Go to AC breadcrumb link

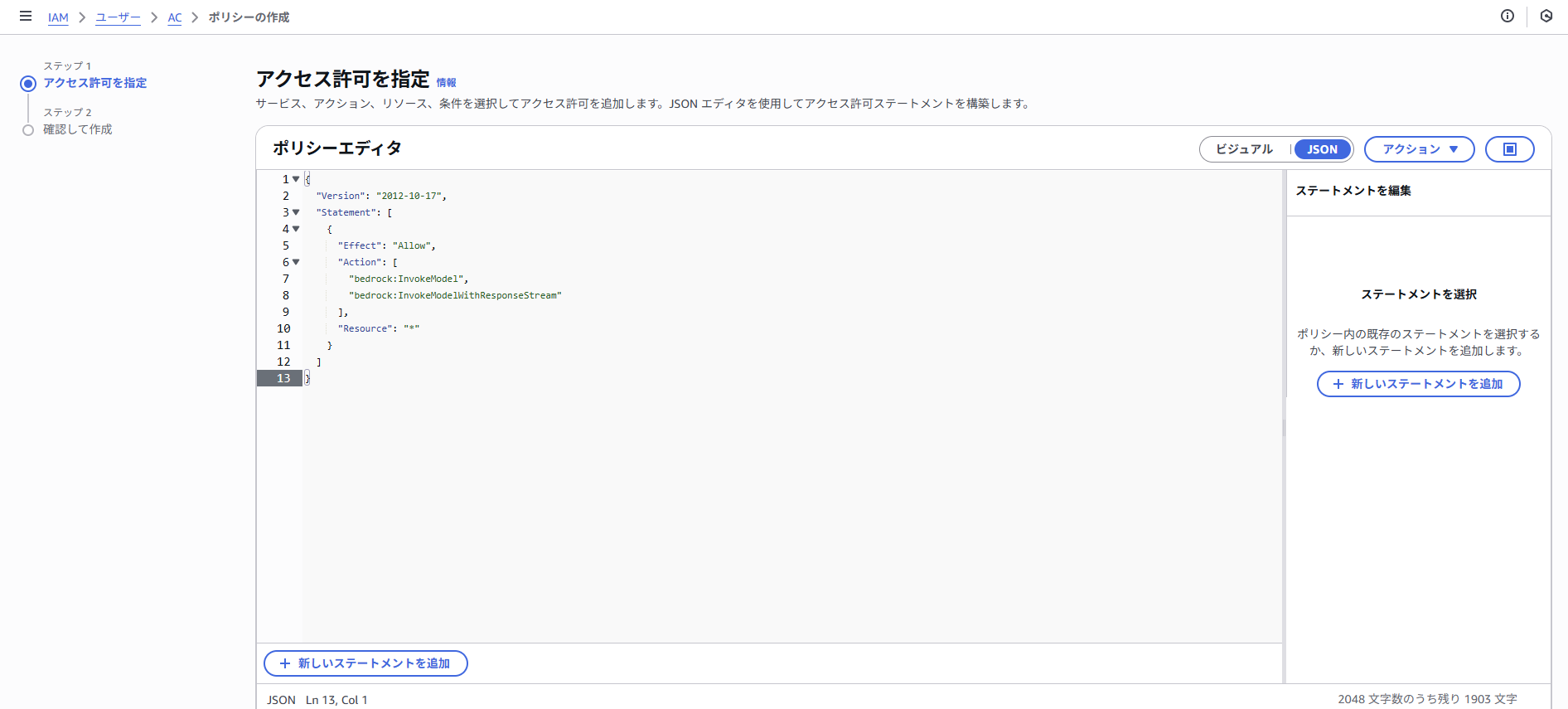point(175,17)
